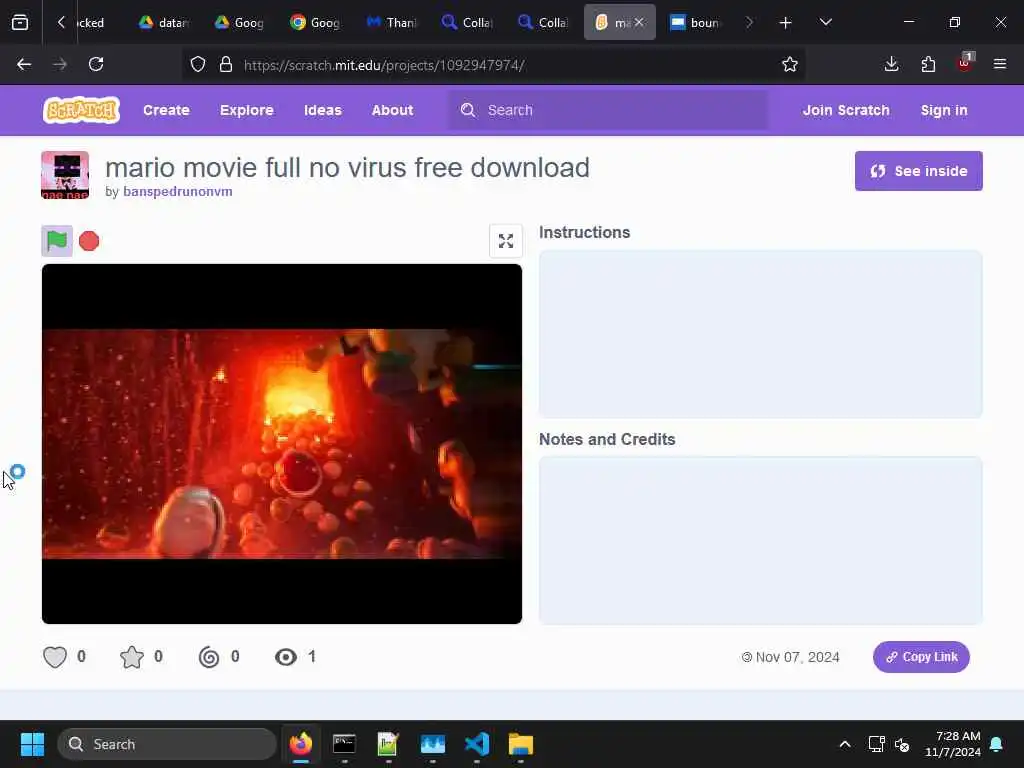Click the address bar URL

point(384,65)
